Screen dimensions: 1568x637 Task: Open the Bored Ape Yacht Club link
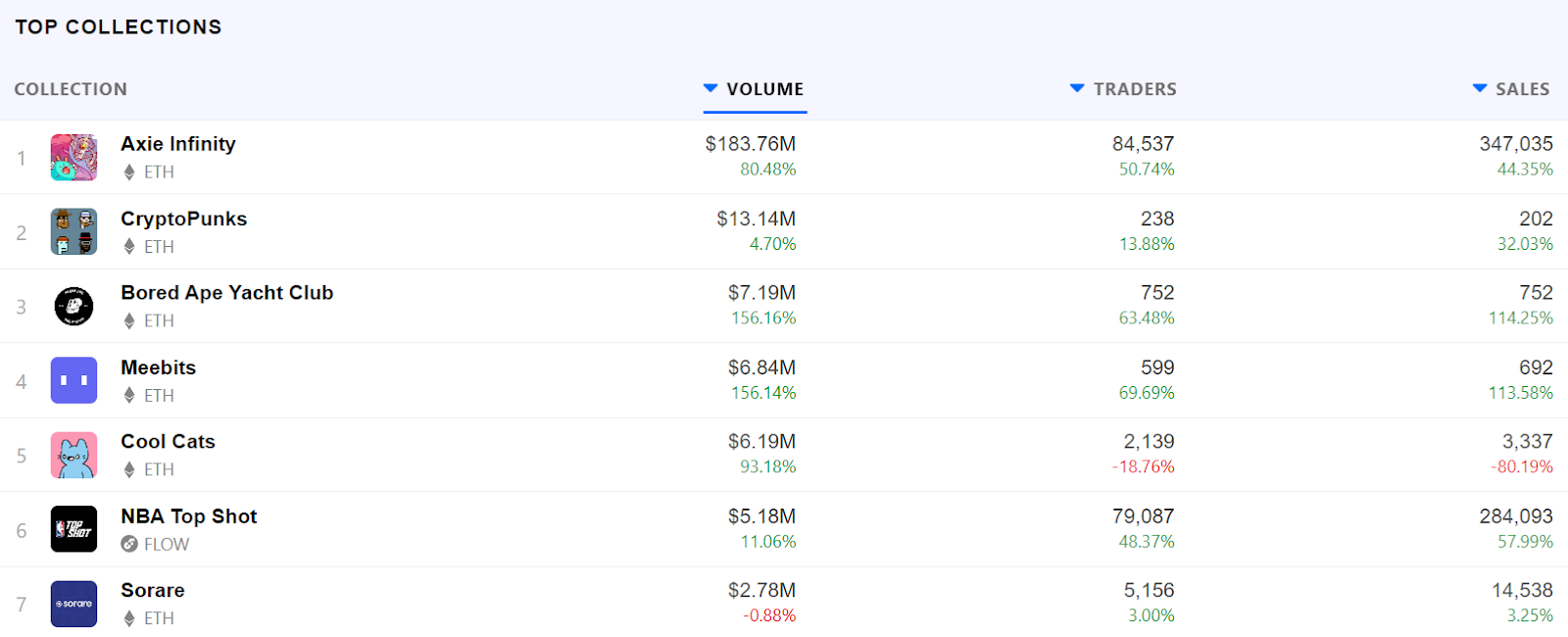click(227, 293)
